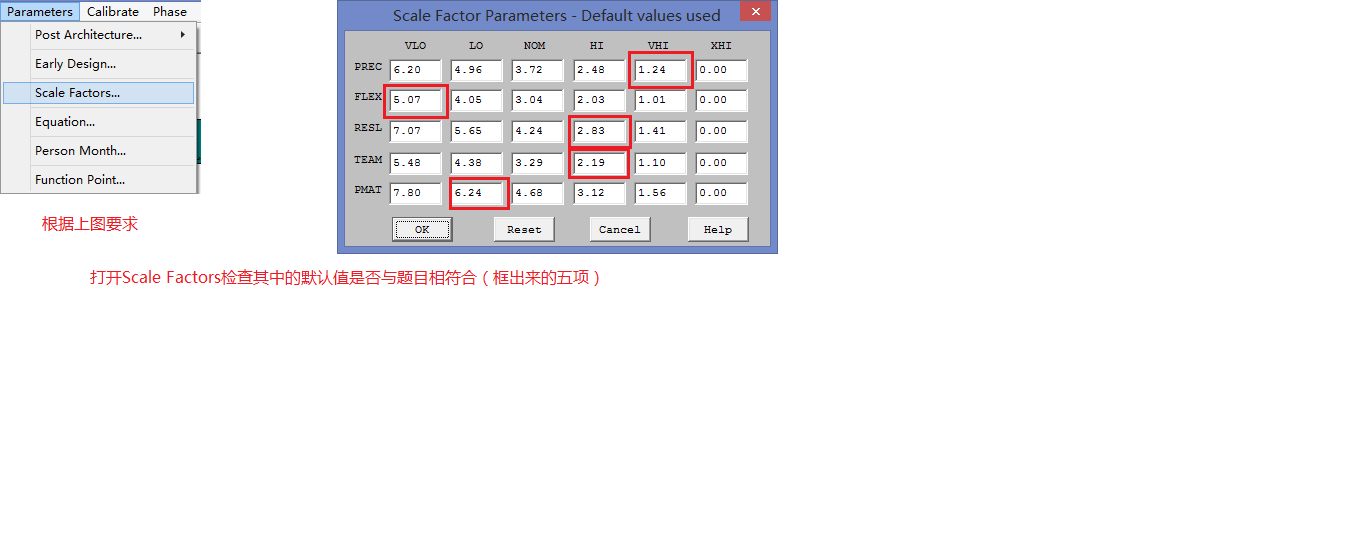Click the VLO column header
The image size is (1360, 544).
pyautogui.click(x=415, y=46)
